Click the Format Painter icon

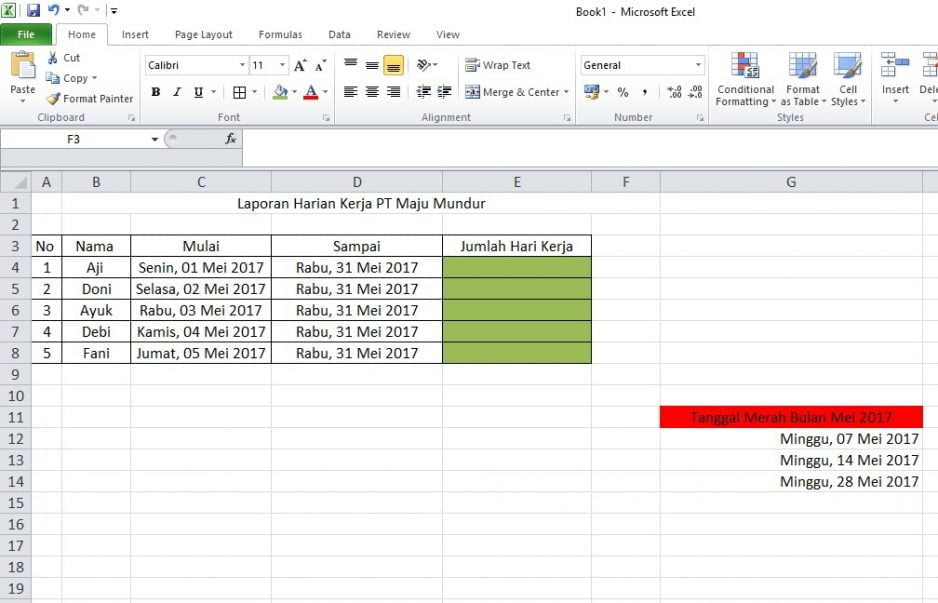pyautogui.click(x=50, y=99)
